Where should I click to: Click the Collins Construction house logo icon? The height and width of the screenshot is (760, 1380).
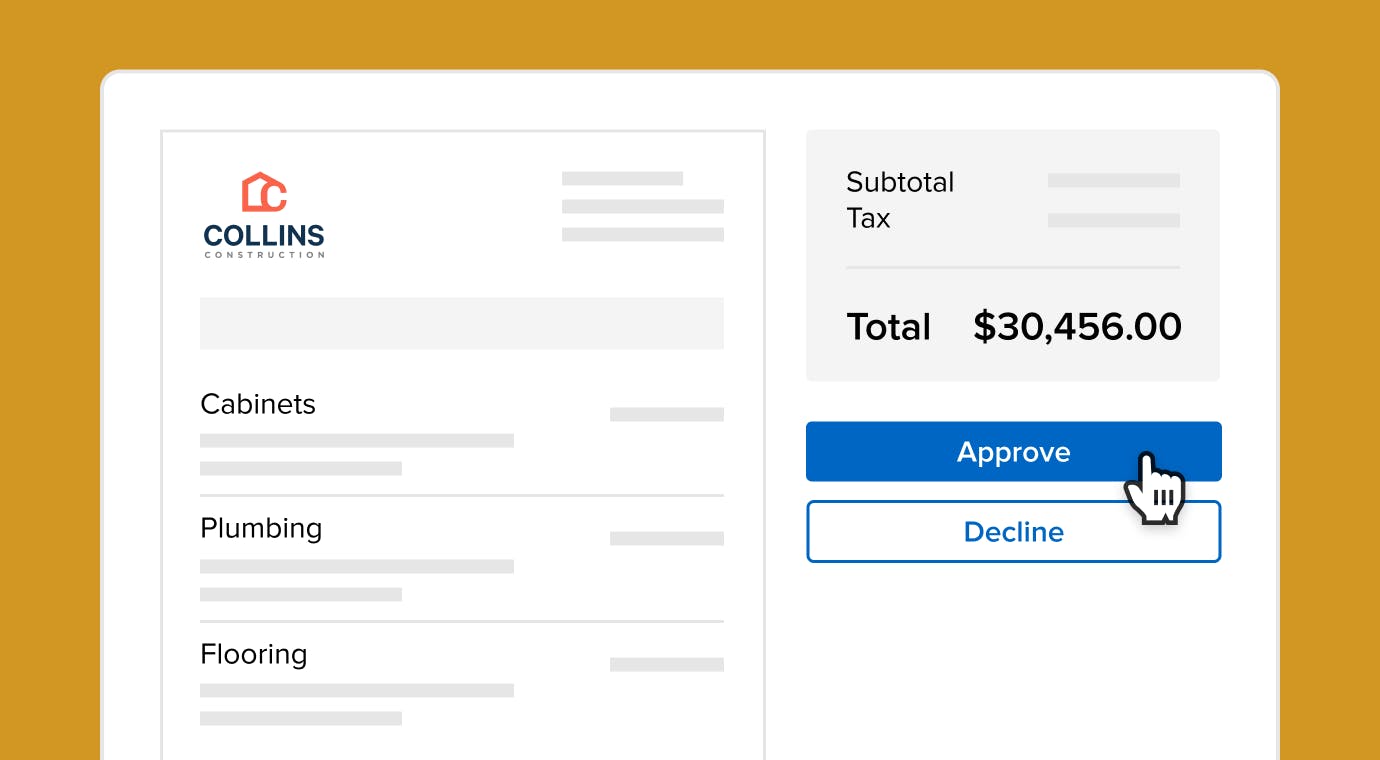(x=264, y=192)
